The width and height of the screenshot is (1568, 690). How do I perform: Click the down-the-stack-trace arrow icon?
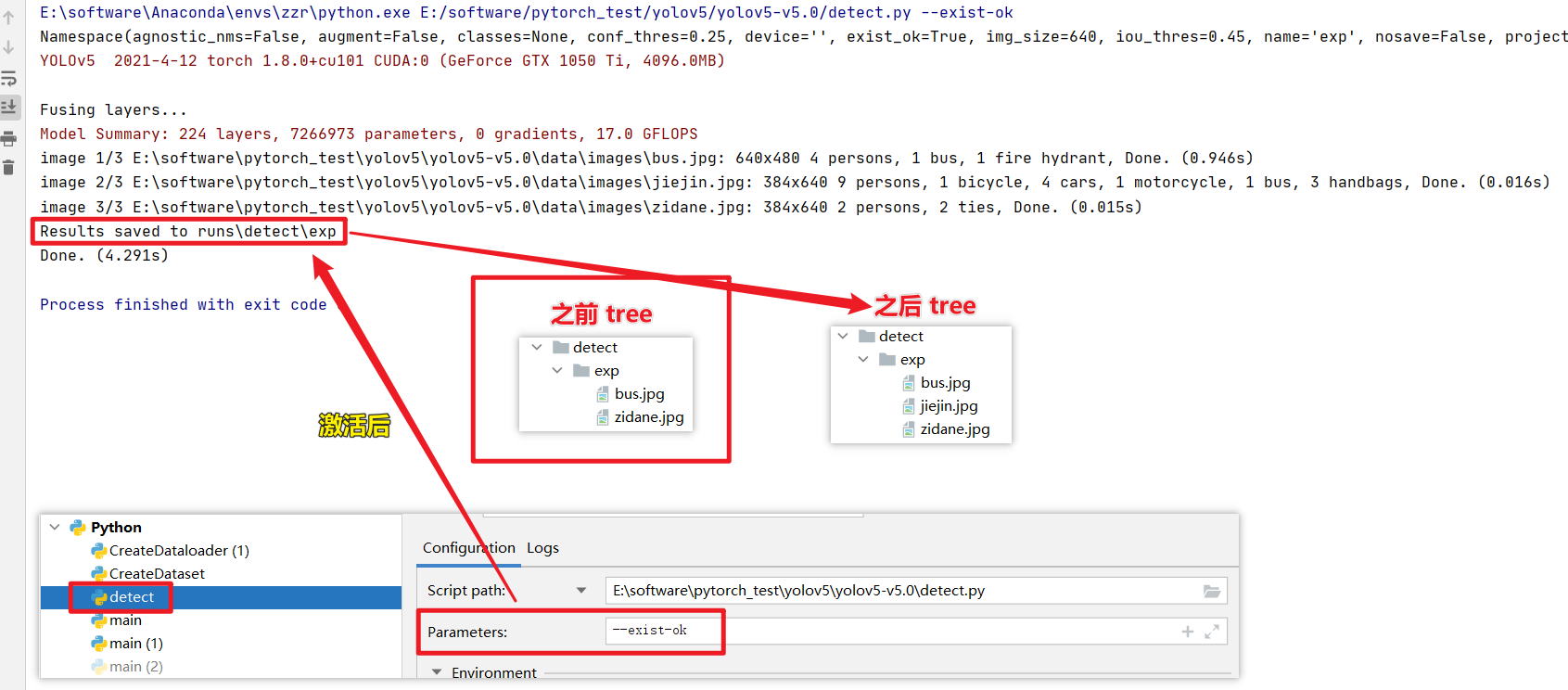pyautogui.click(x=8, y=47)
